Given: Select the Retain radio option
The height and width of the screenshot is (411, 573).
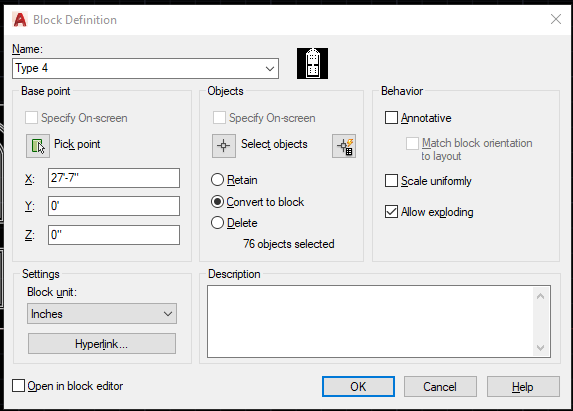Looking at the screenshot, I should tap(217, 180).
